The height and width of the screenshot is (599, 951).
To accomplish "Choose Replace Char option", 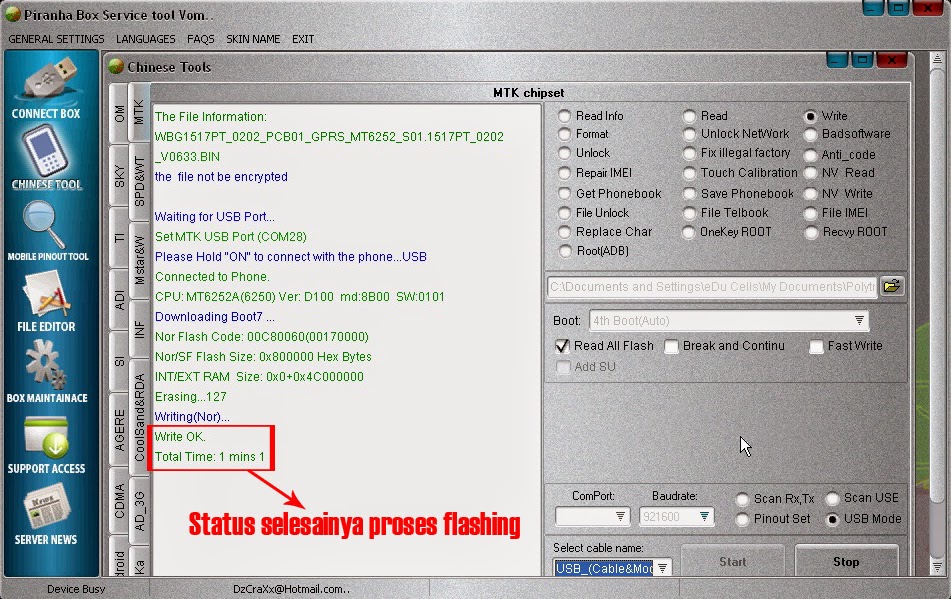I will pyautogui.click(x=565, y=232).
